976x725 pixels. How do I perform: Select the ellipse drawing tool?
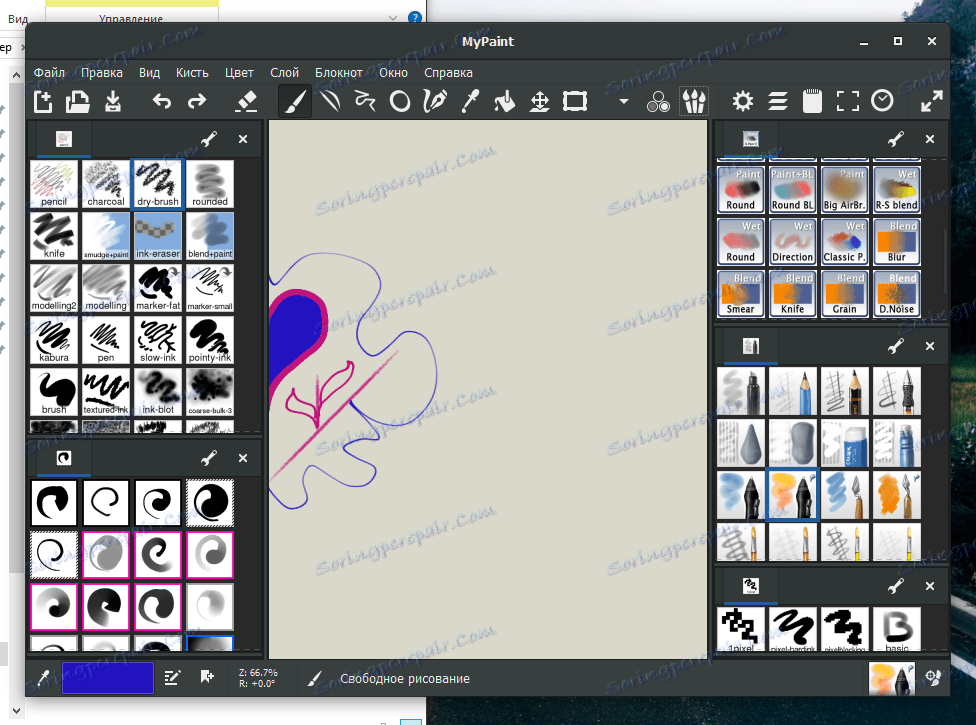click(399, 100)
